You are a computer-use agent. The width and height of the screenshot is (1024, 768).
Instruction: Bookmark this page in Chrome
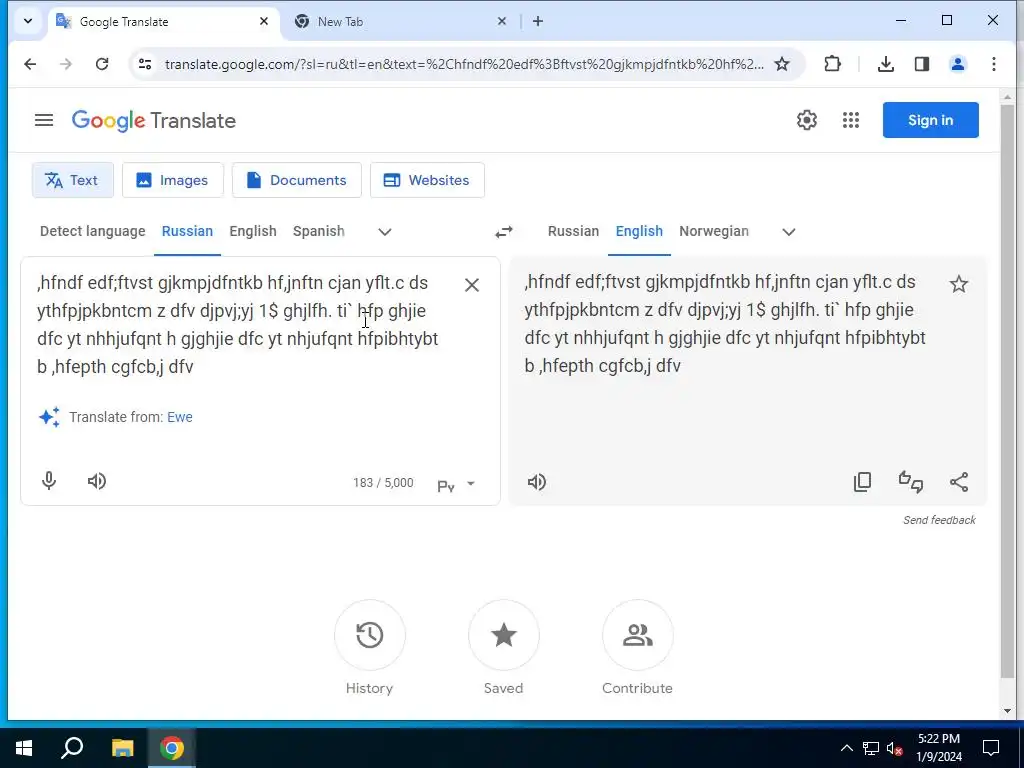[782, 64]
